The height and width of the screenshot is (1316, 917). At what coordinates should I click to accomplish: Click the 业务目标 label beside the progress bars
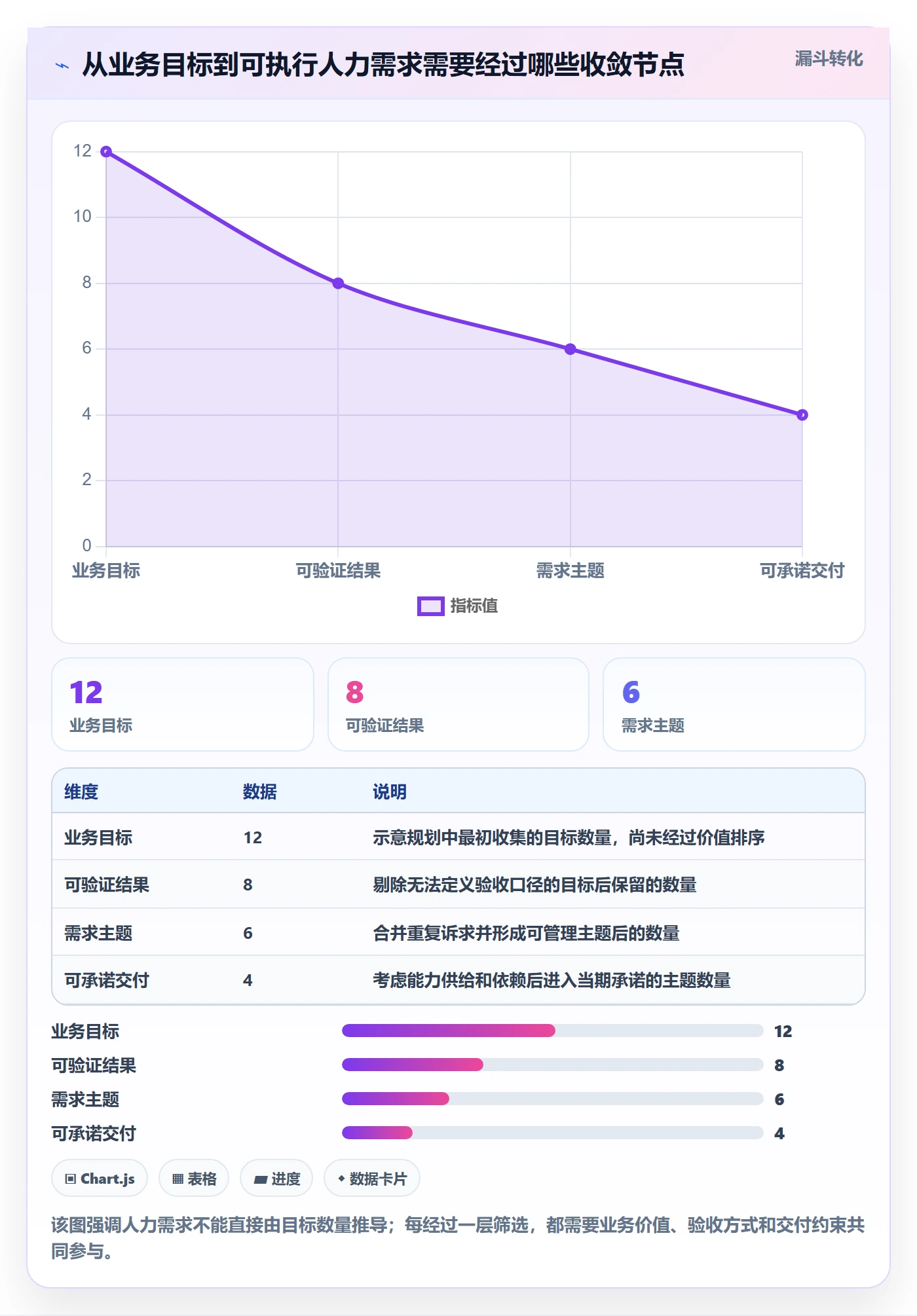coord(85,1031)
